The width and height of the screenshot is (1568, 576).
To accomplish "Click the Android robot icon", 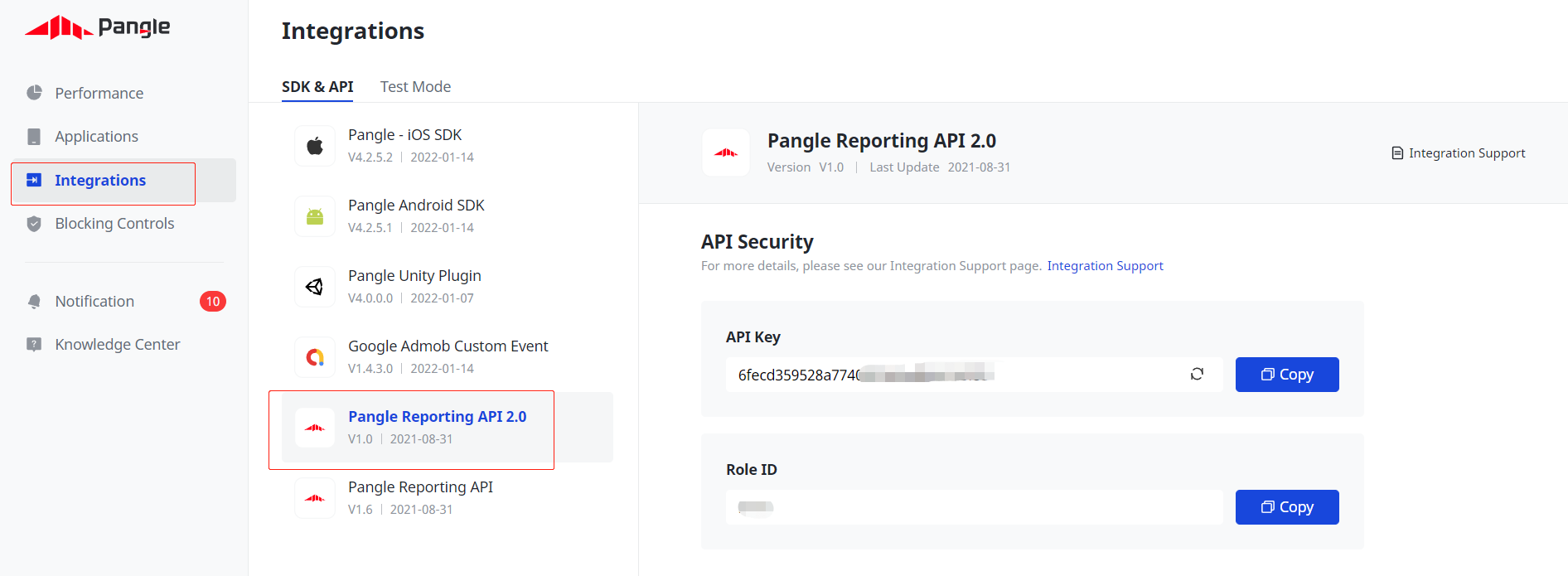I will point(315,215).
